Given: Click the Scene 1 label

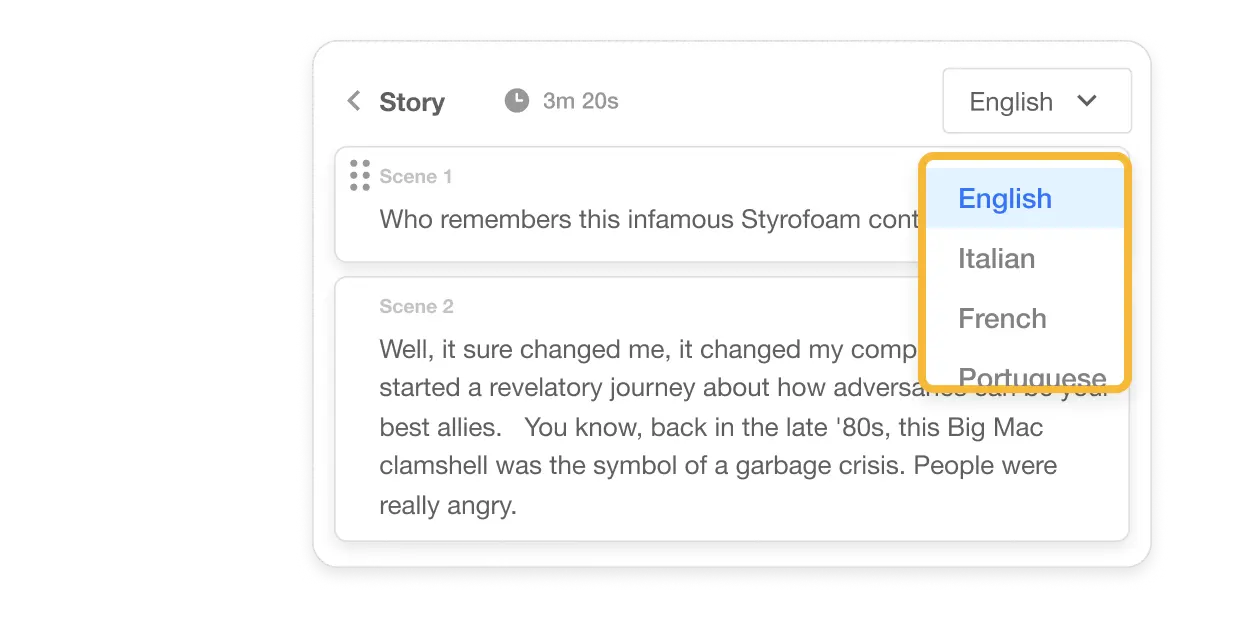Looking at the screenshot, I should coord(416,177).
